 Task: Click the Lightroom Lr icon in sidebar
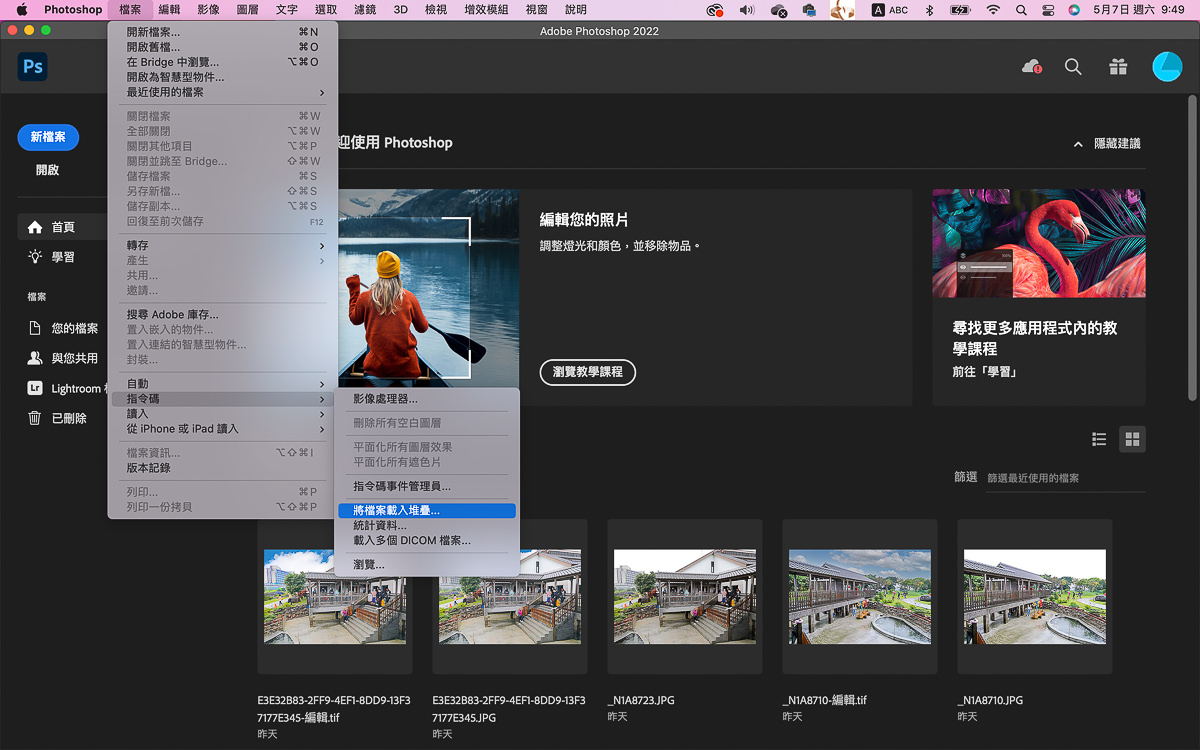(x=35, y=388)
